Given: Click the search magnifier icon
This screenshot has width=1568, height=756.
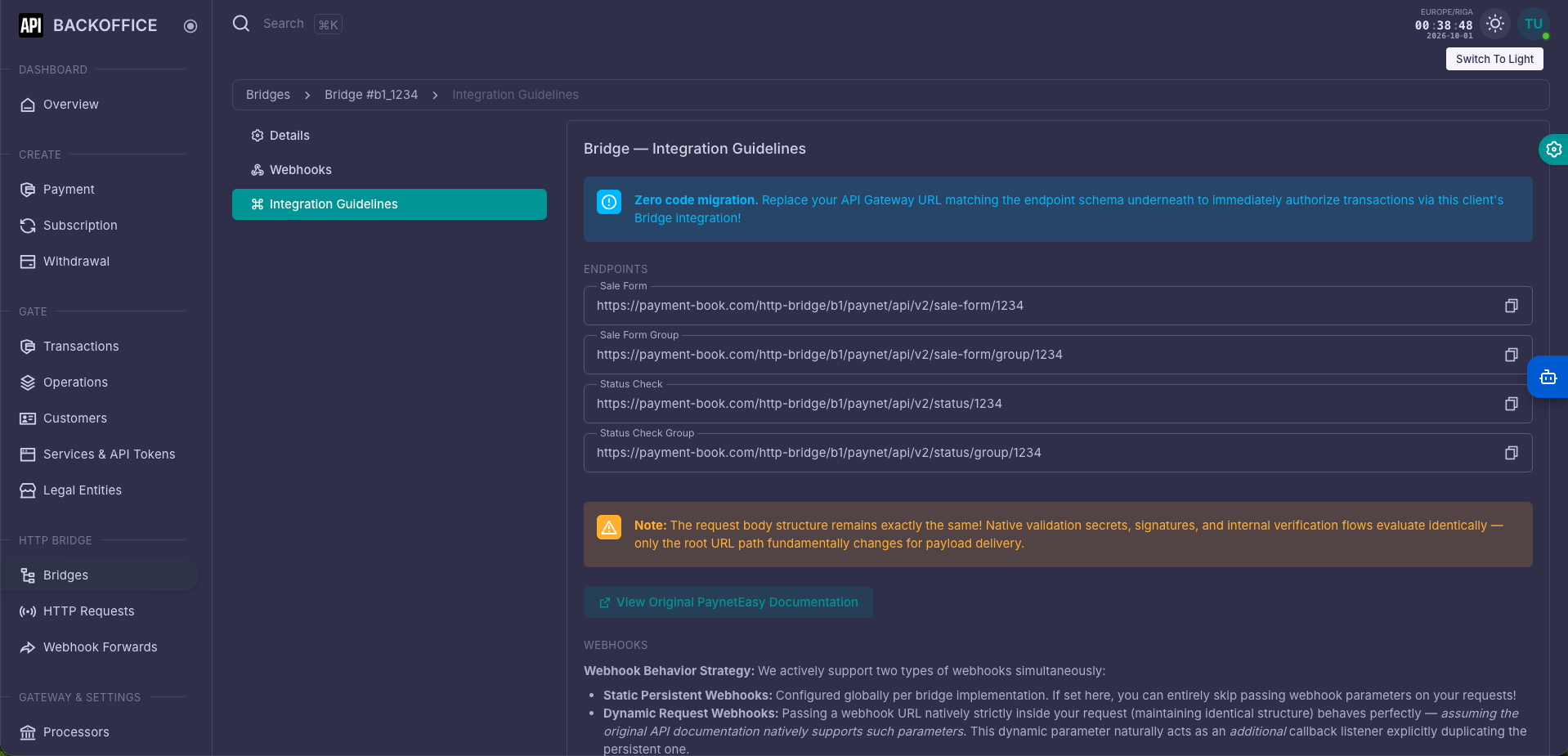Looking at the screenshot, I should pos(241,24).
